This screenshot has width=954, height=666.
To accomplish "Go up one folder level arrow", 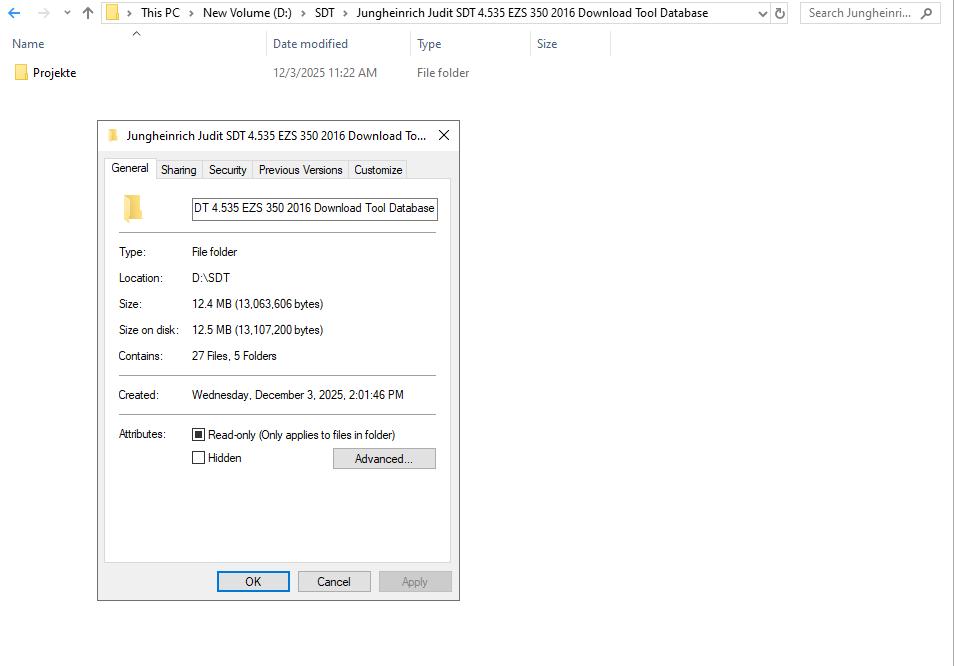I will point(88,13).
